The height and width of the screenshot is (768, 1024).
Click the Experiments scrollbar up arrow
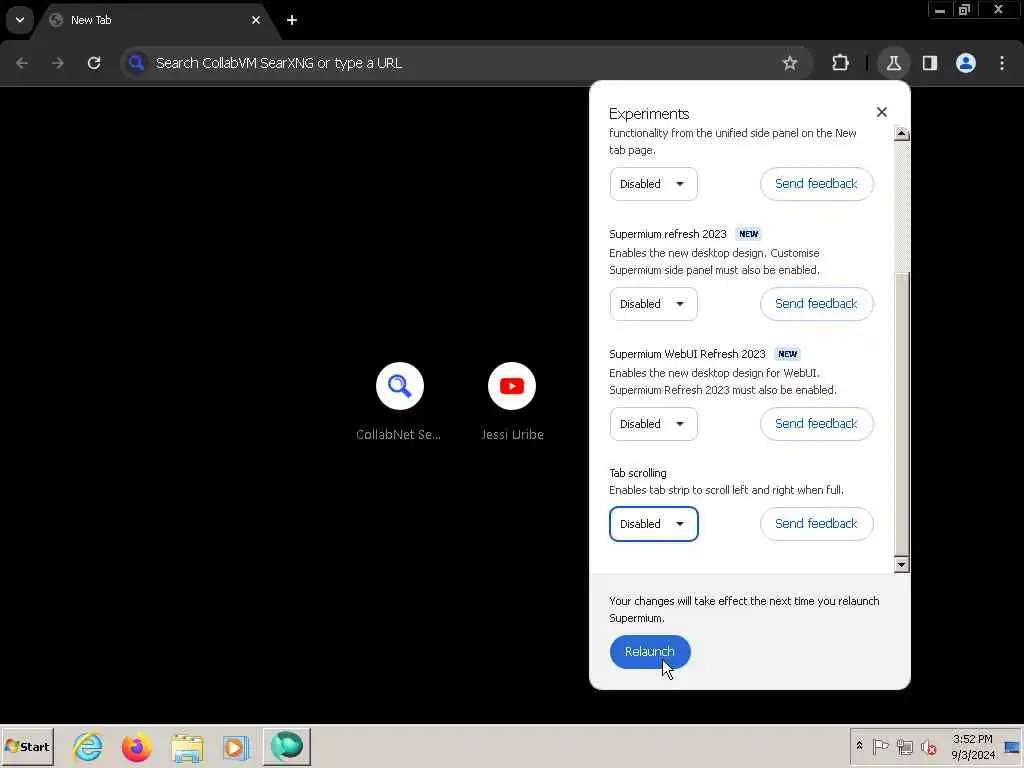click(901, 133)
